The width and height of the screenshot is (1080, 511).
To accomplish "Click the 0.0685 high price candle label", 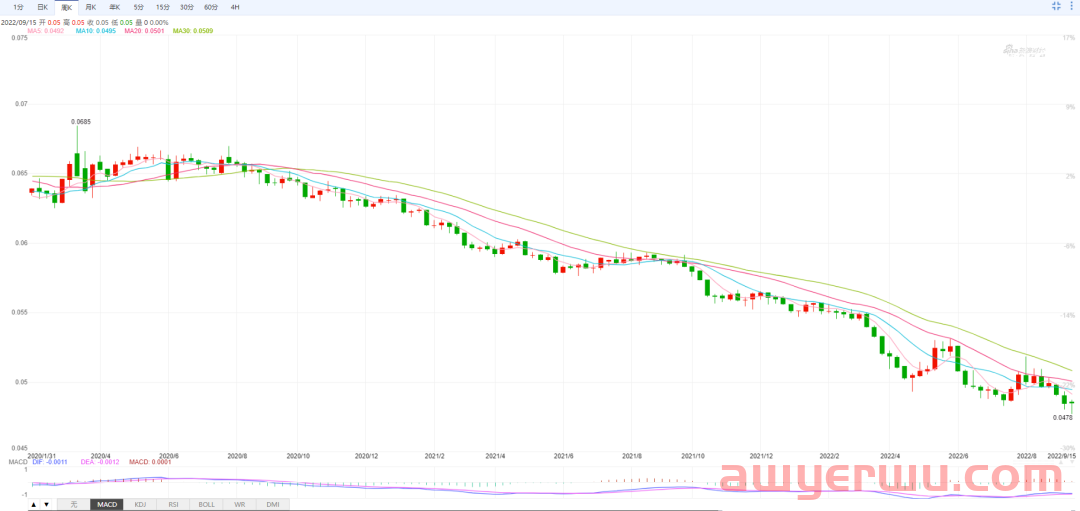I will coord(81,122).
